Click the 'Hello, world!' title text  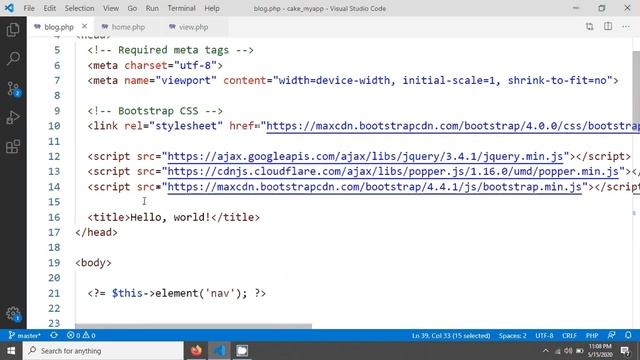point(170,217)
